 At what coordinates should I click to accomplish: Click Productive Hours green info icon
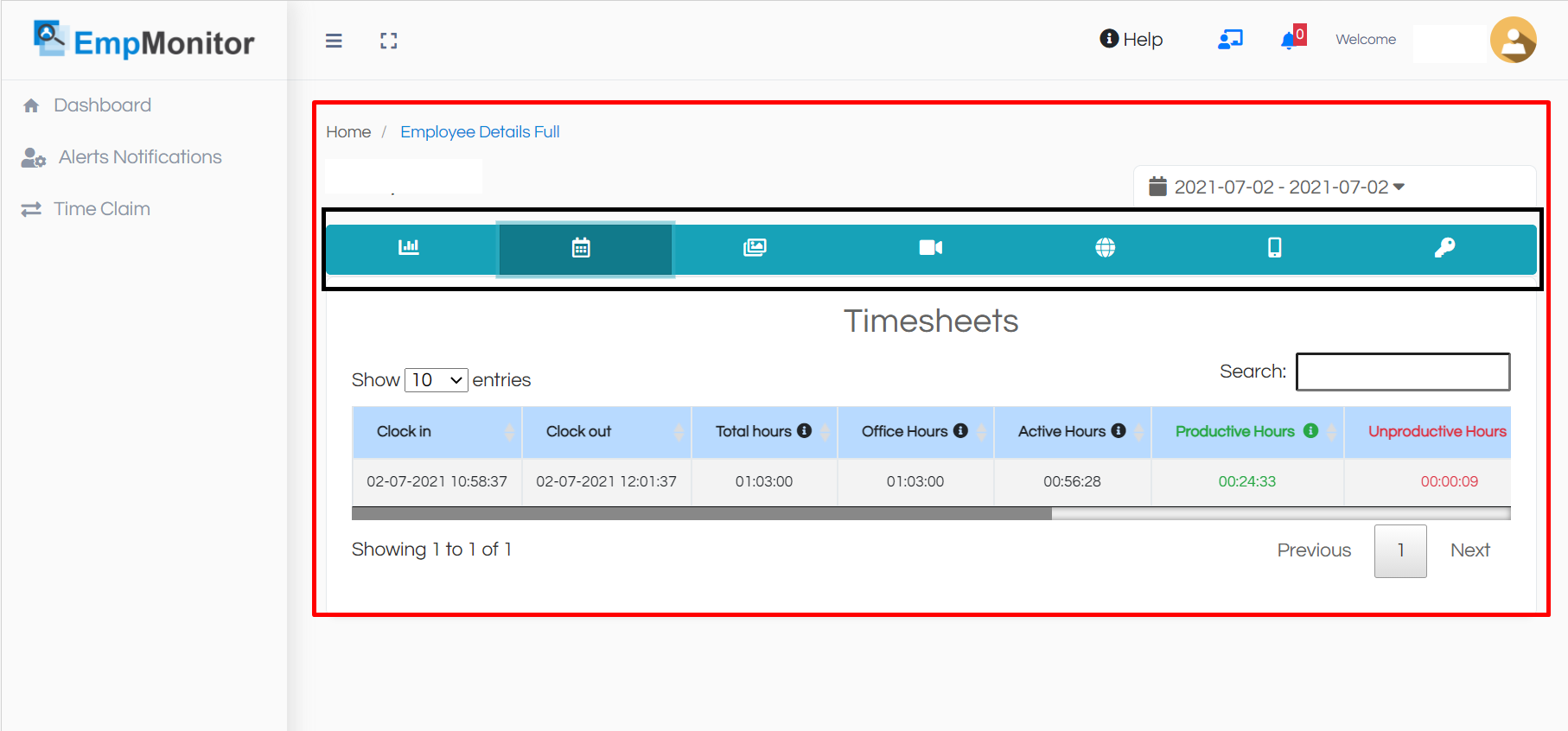[x=1310, y=430]
